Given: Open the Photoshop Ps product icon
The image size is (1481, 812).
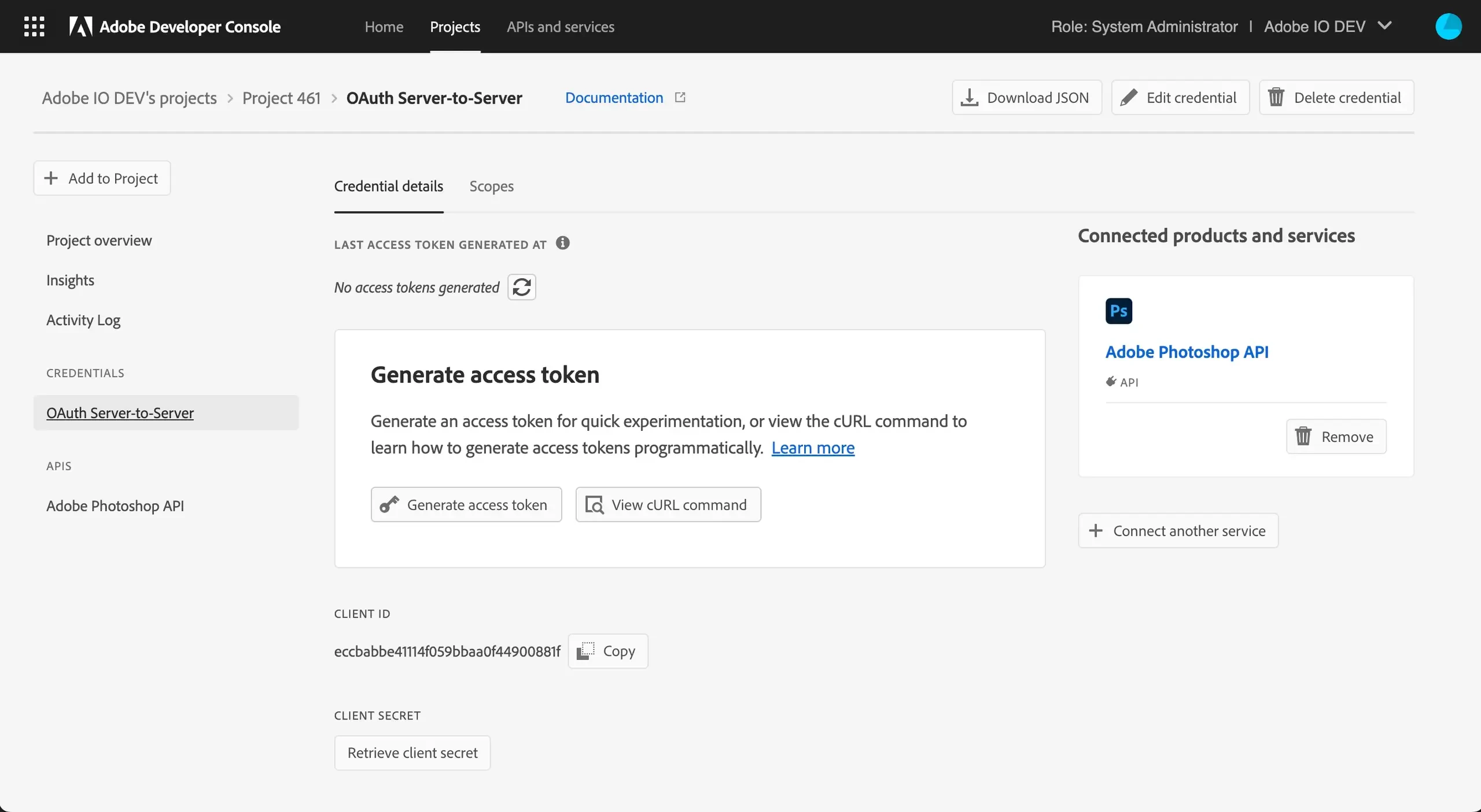Looking at the screenshot, I should [1118, 311].
